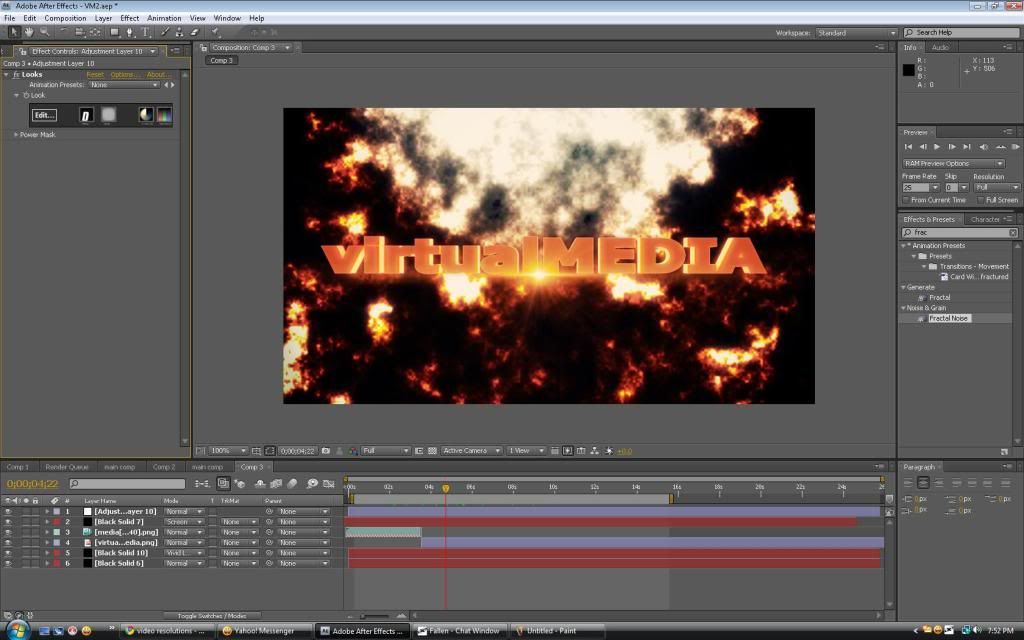The height and width of the screenshot is (640, 1024).
Task: Enable the From Current Time checkbox
Action: tap(906, 200)
